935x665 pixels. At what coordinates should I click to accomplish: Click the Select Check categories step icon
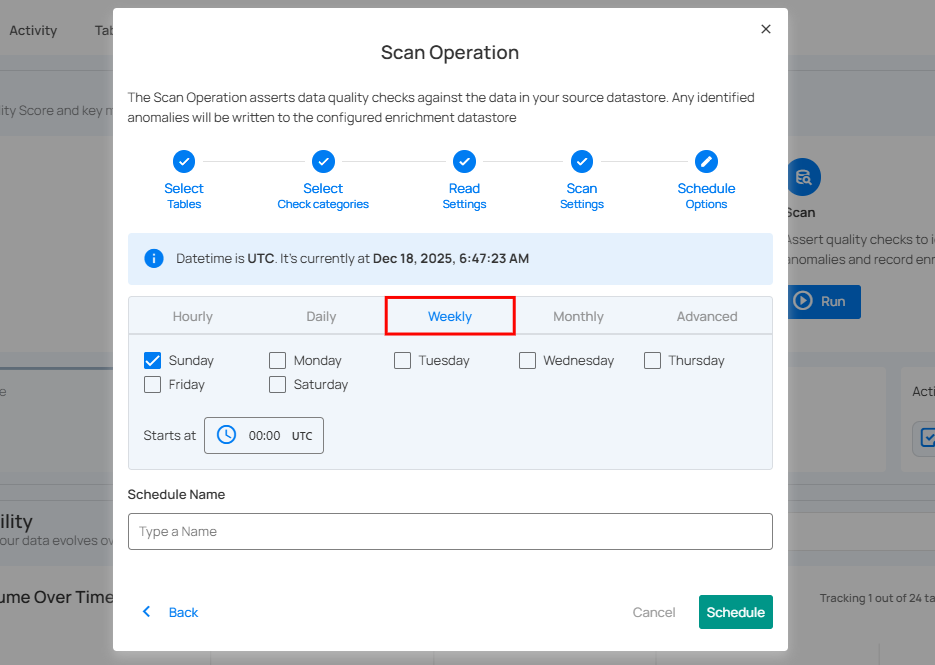323,162
